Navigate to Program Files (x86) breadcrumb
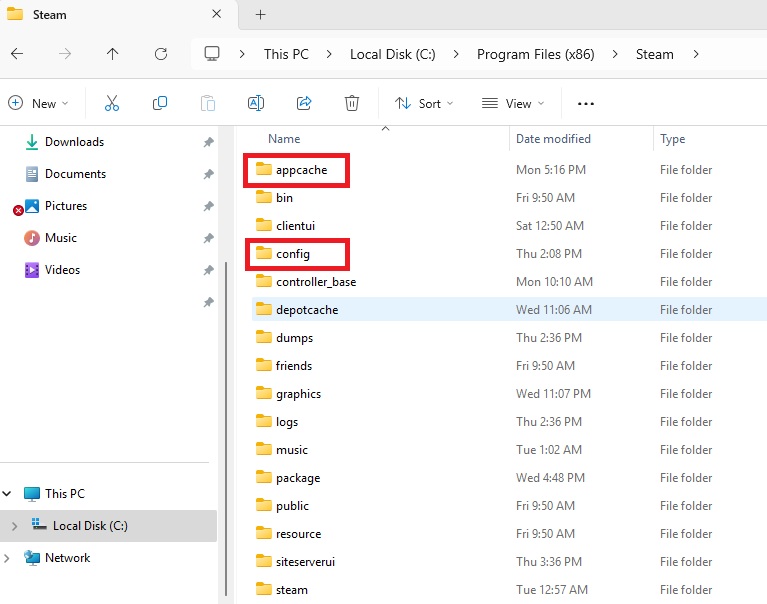This screenshot has height=604, width=767. [536, 54]
